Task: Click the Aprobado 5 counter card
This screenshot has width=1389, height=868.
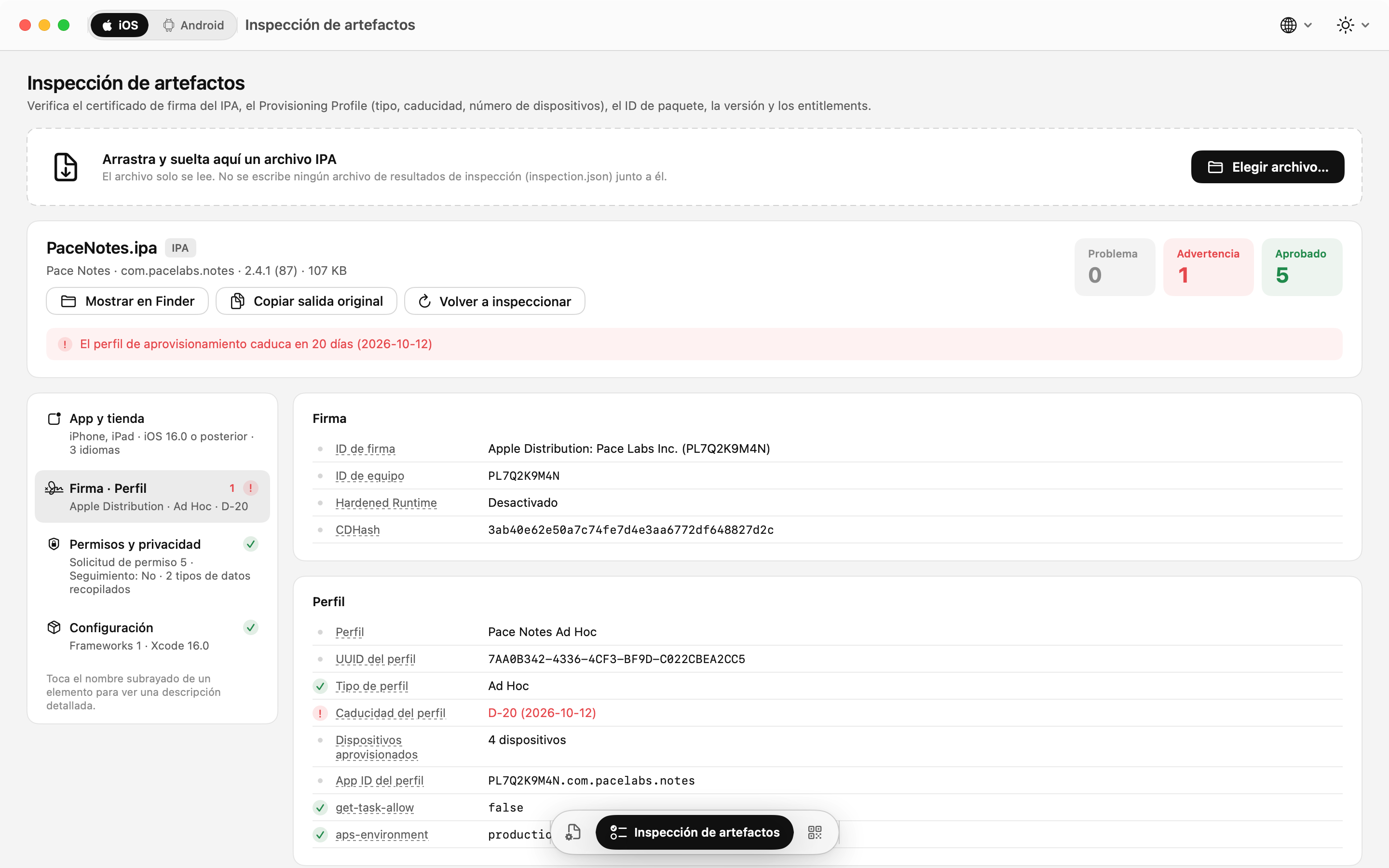Action: click(x=1302, y=267)
